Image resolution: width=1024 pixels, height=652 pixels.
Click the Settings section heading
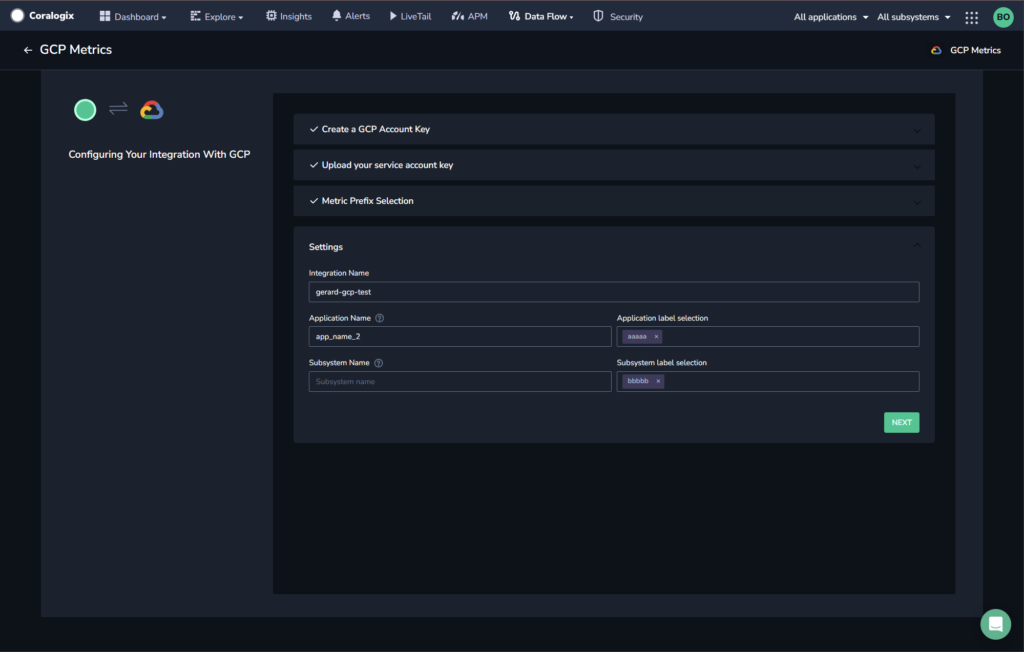326,247
